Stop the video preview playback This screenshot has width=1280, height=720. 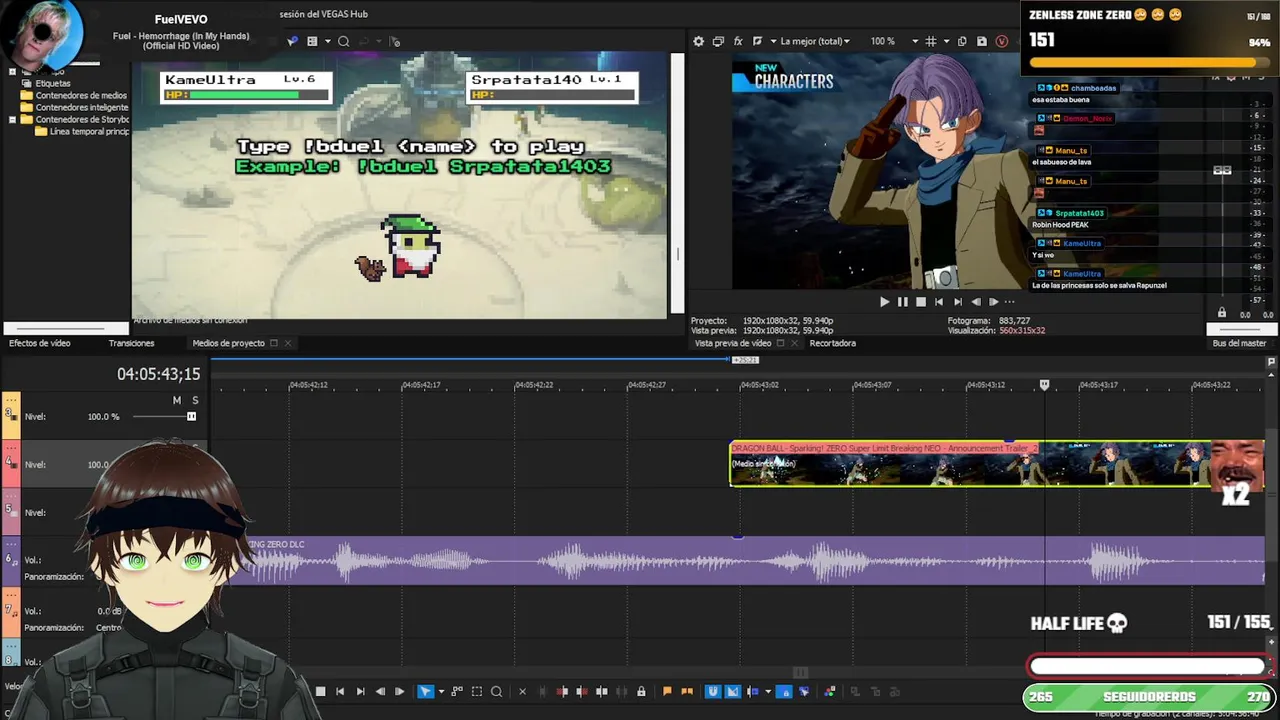coord(921,301)
